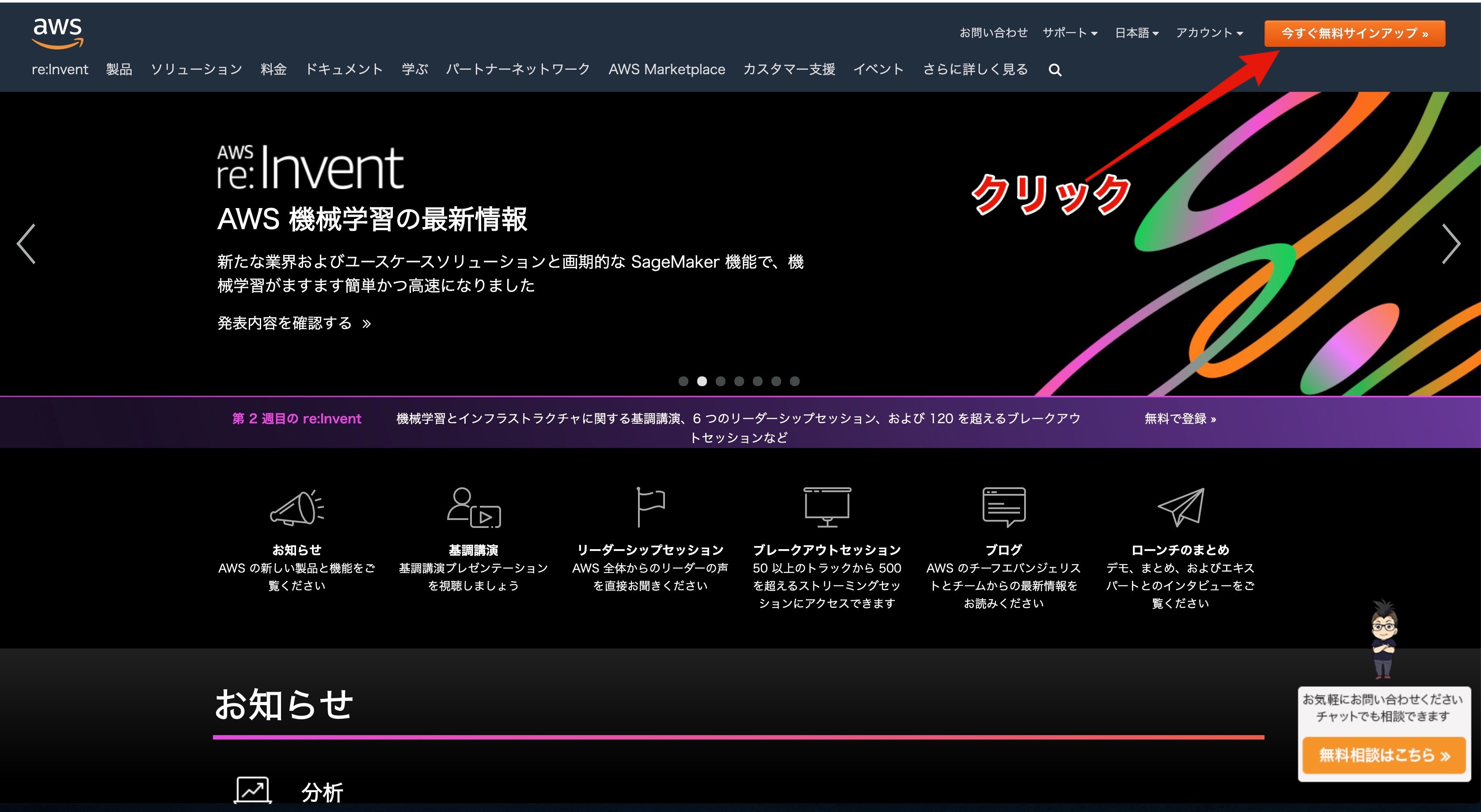Open the 製品 menu item
Viewport: 1481px width, 812px height.
coord(119,70)
